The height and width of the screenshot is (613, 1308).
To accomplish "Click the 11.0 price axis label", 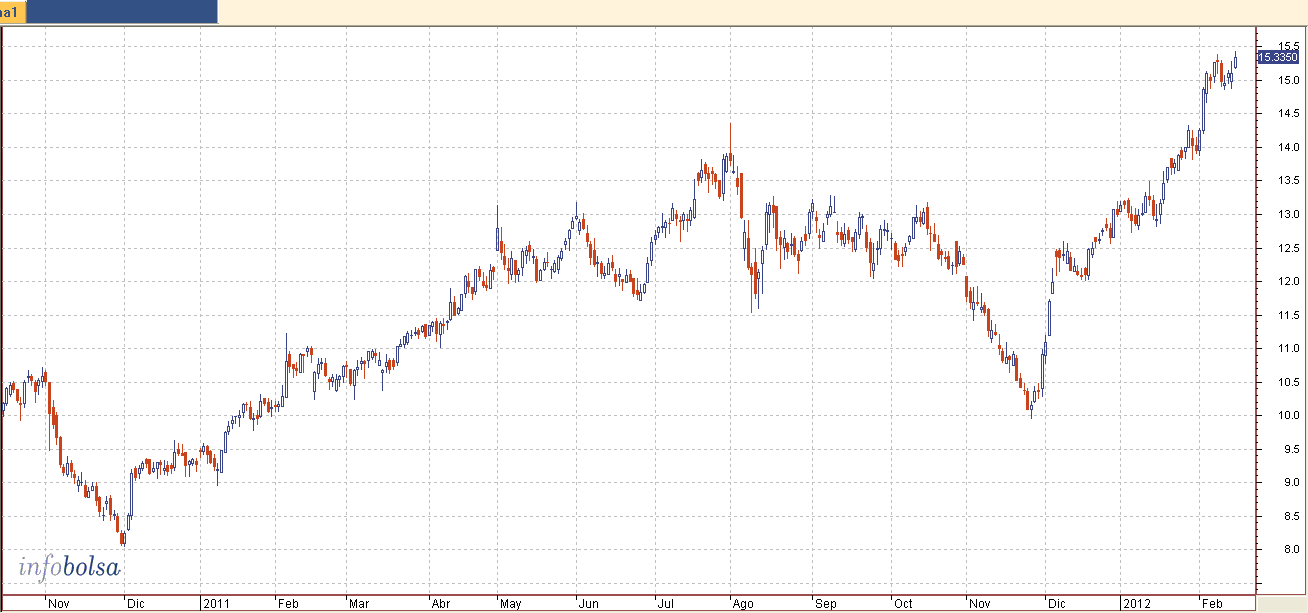I will point(1288,348).
